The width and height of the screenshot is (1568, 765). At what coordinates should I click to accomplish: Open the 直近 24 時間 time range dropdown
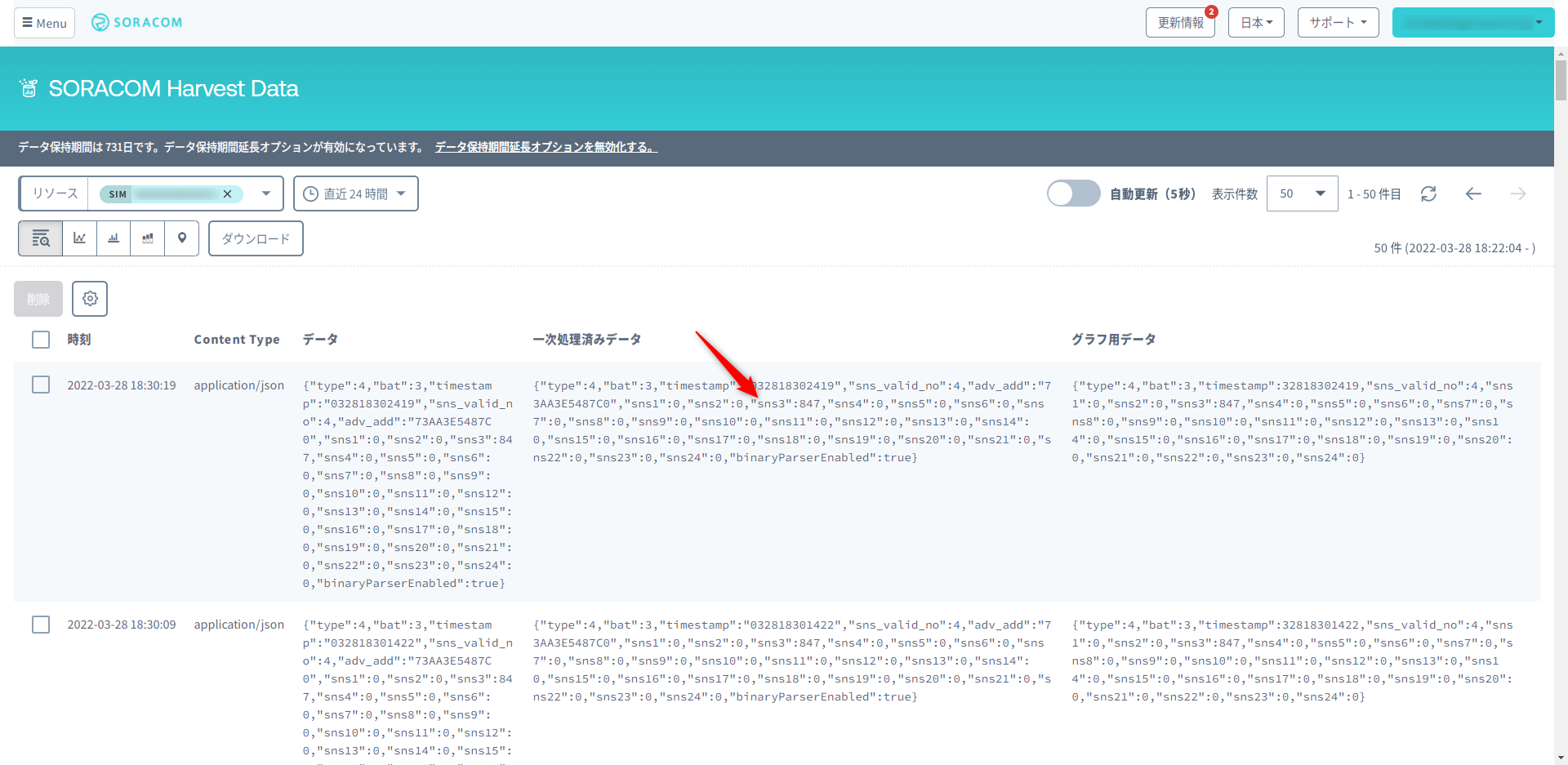356,193
